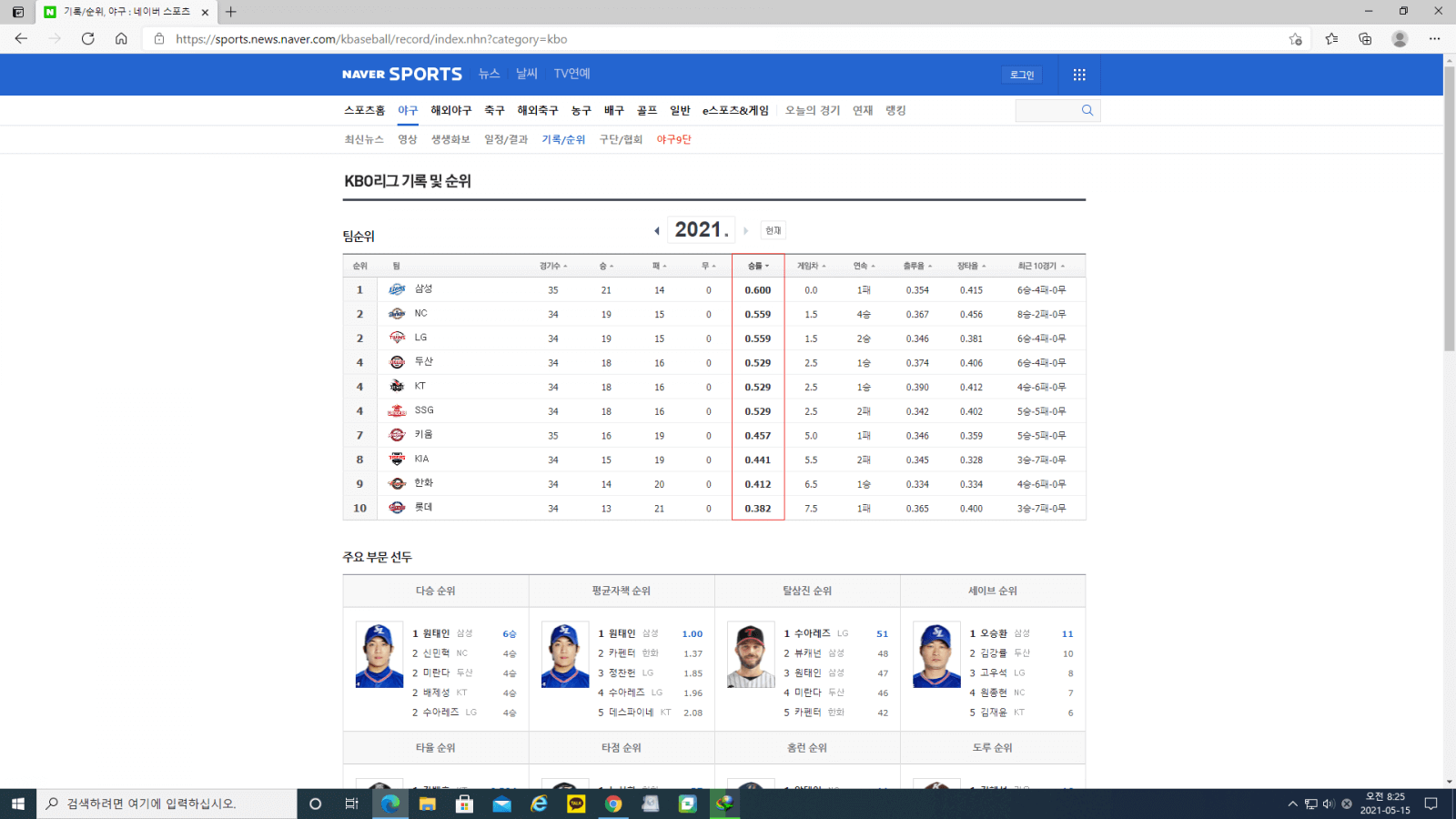
Task: Click the sports search input field
Action: [1046, 110]
